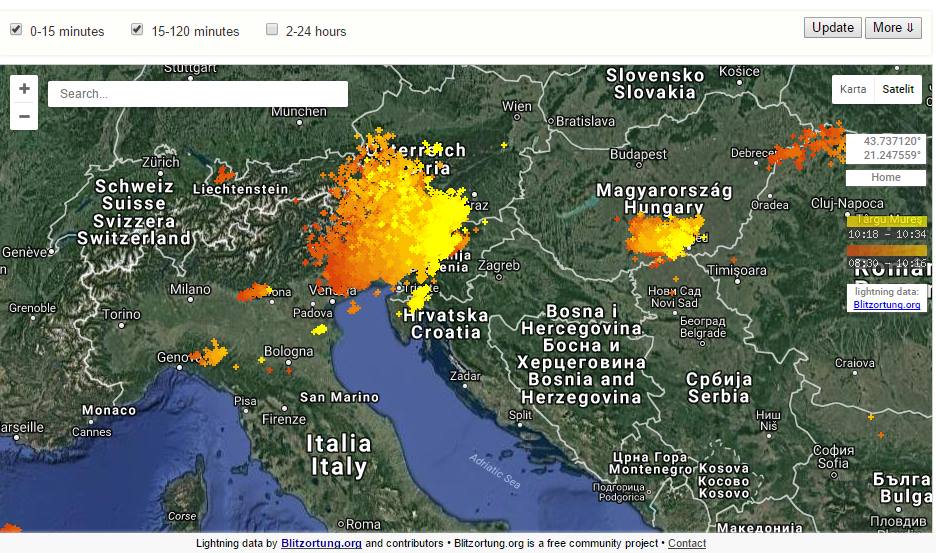This screenshot has width=936, height=553.
Task: Click the orange lightning strikes near Genoa
Action: (x=212, y=353)
